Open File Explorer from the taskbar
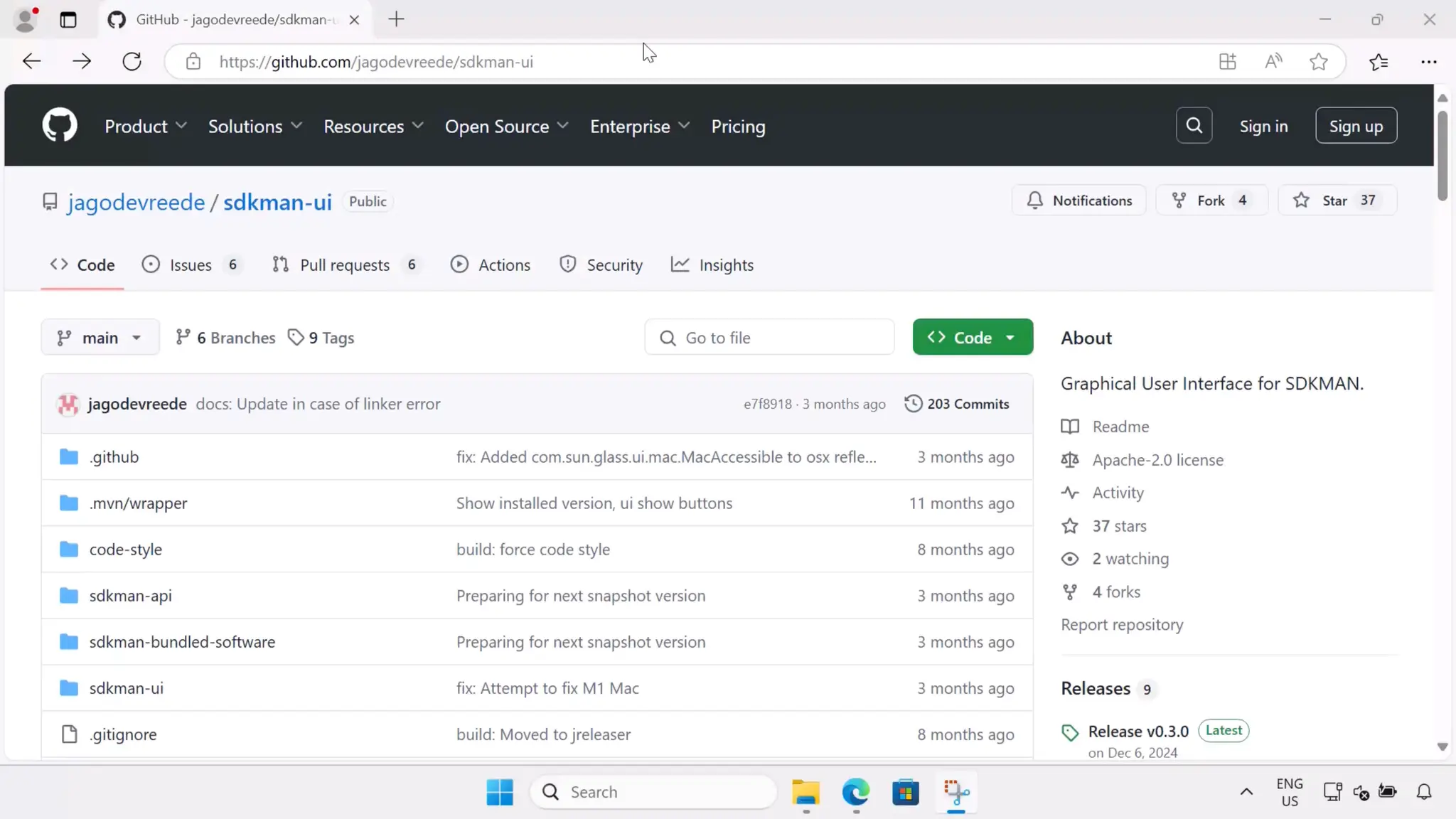 click(x=805, y=792)
